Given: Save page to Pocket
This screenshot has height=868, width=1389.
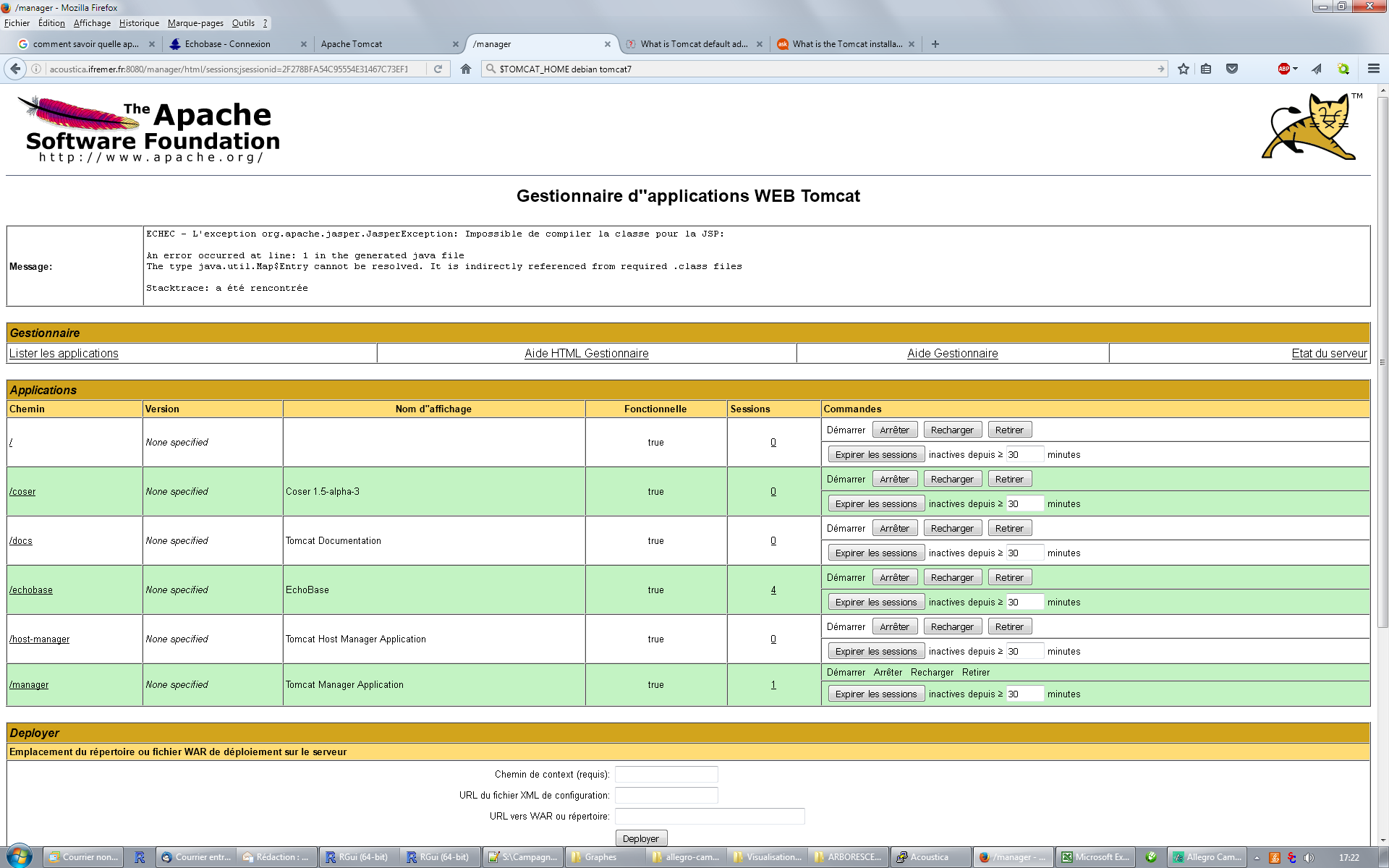Looking at the screenshot, I should pyautogui.click(x=1232, y=69).
